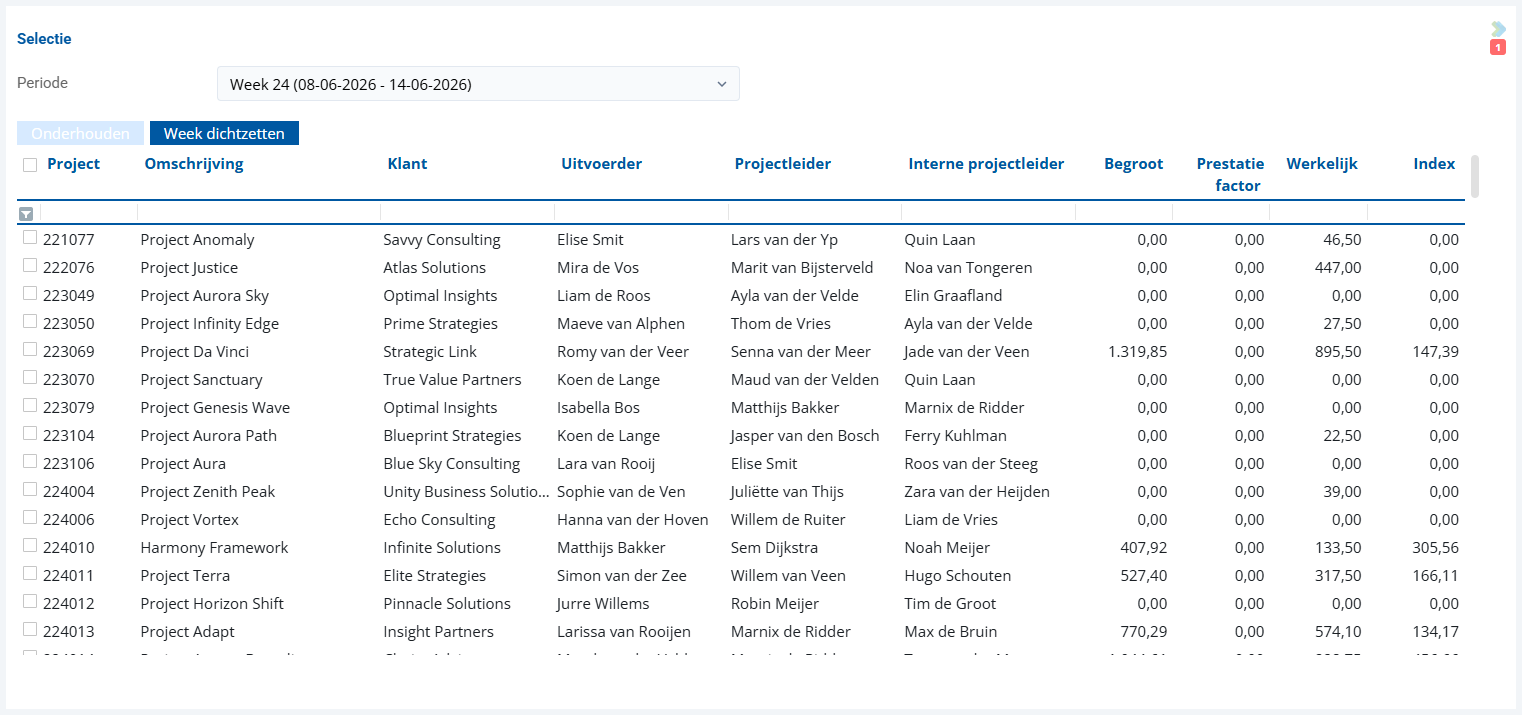Click the Index value 147,39
1522x715 pixels.
(1436, 352)
